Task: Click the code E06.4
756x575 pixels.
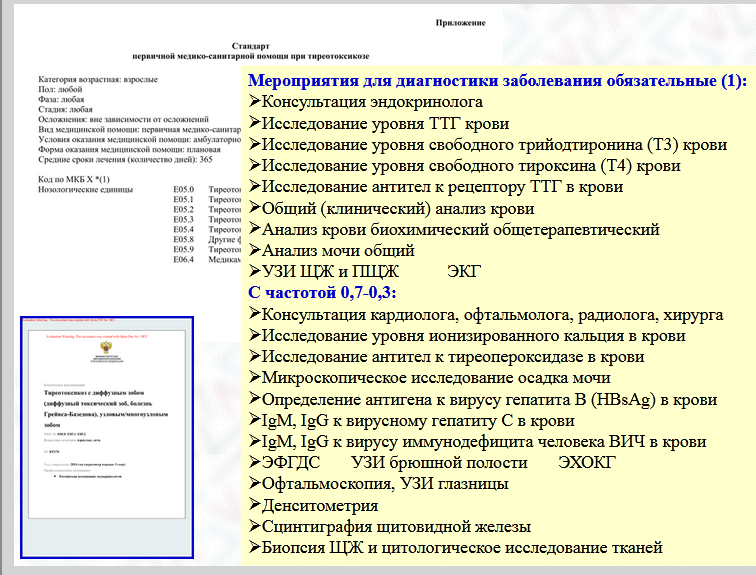Action: [184, 259]
